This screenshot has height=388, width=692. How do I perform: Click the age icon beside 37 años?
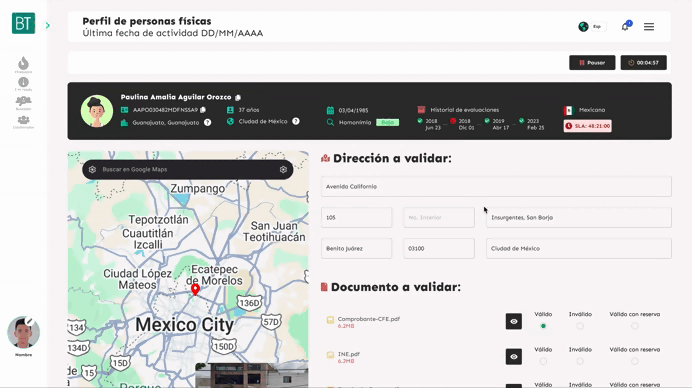pos(230,110)
